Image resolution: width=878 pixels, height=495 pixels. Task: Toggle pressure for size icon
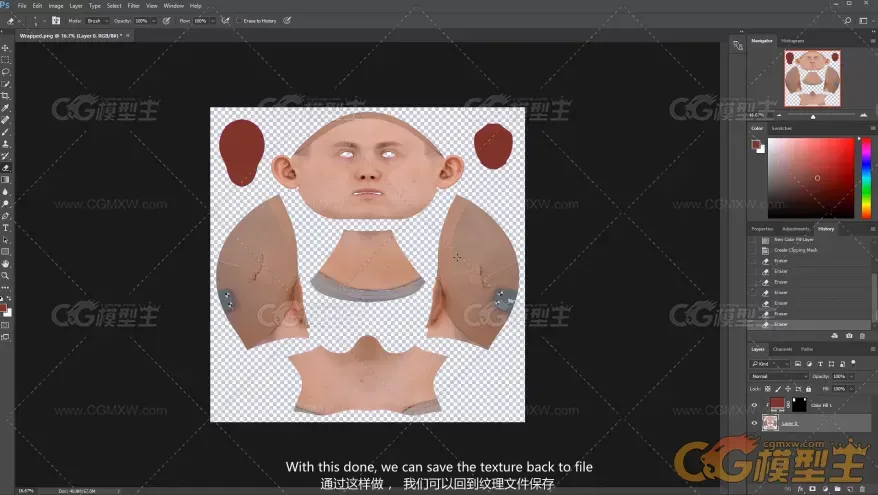click(x=287, y=21)
